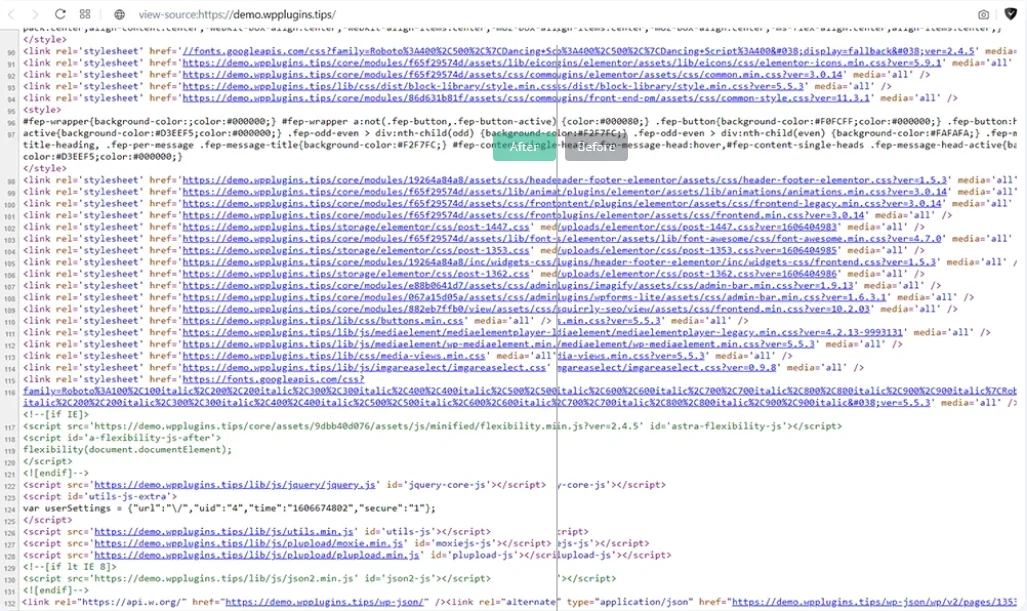Open the header-footer-elementor.css link on line 98

point(565,180)
